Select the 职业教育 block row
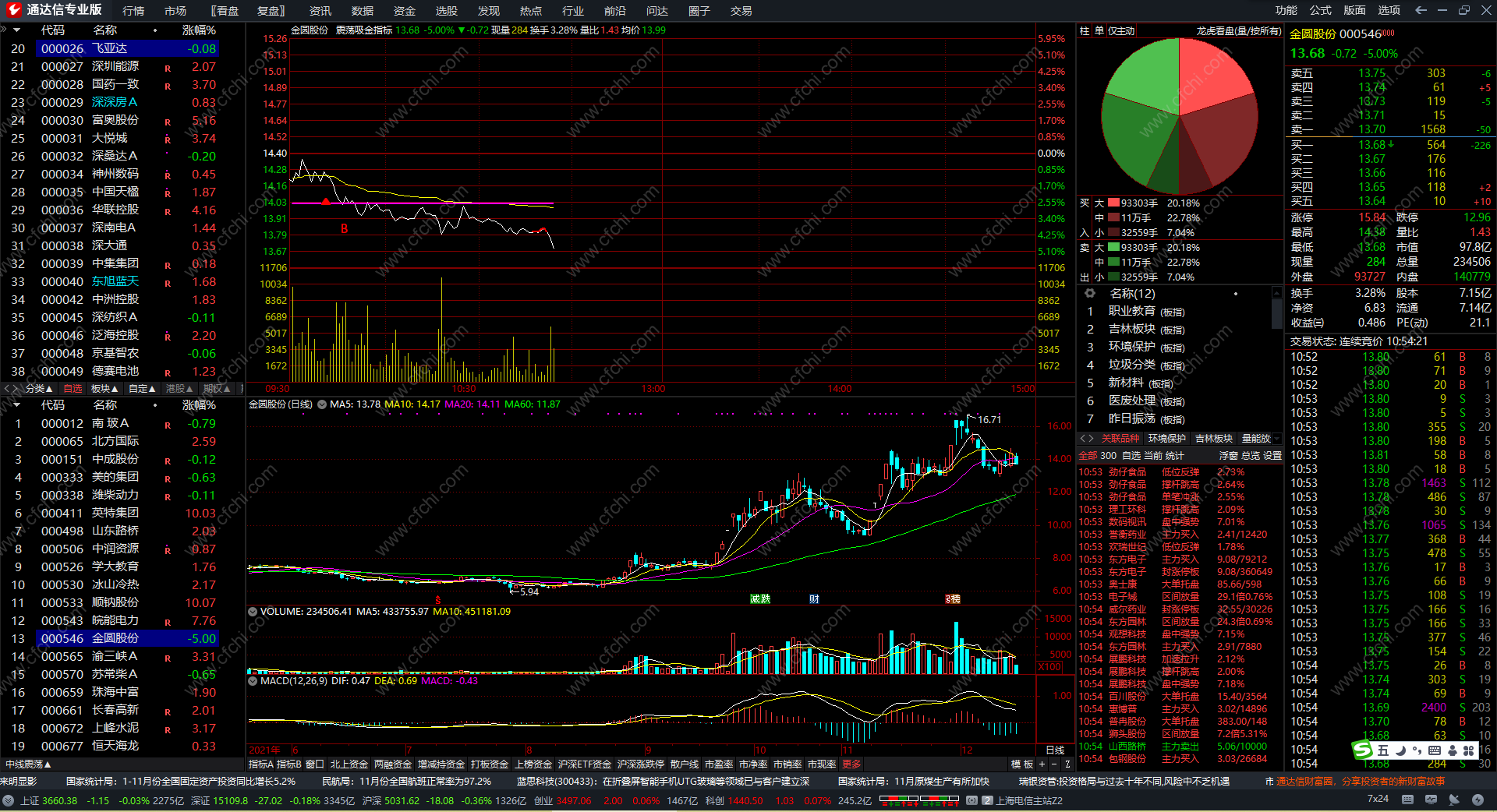This screenshot has width=1497, height=812. 1174,311
